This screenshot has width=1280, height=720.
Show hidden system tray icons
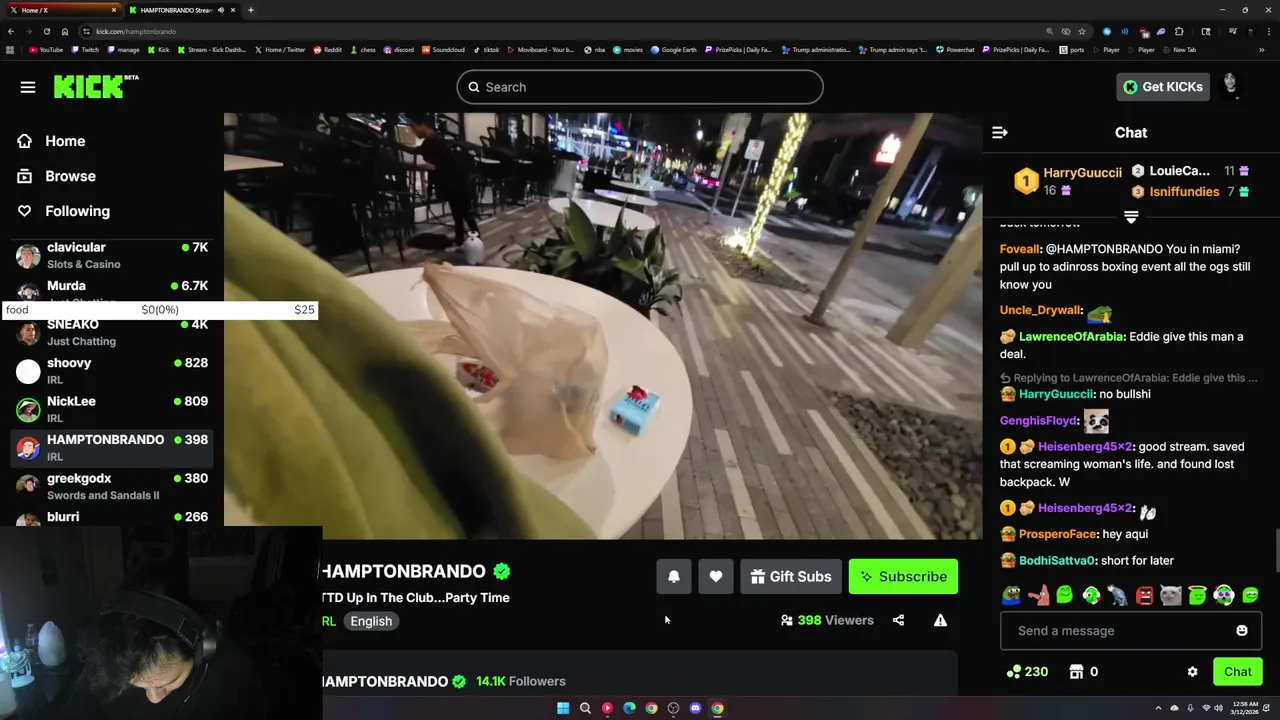click(1159, 708)
